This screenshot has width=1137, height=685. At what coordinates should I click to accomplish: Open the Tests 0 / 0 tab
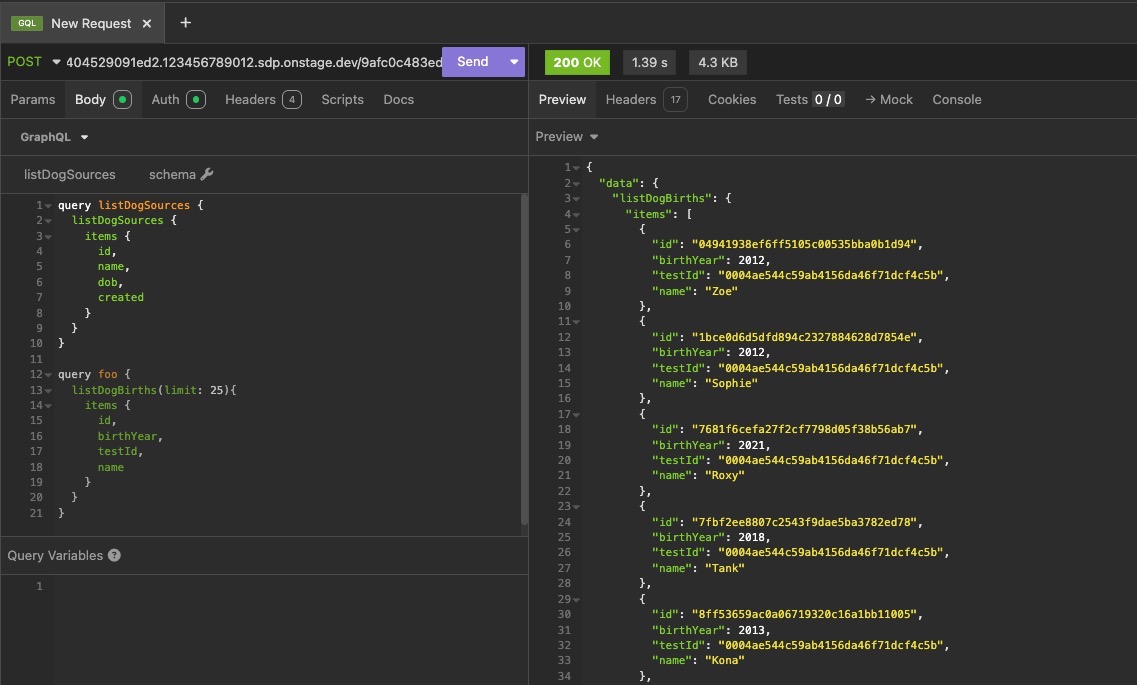coord(809,99)
